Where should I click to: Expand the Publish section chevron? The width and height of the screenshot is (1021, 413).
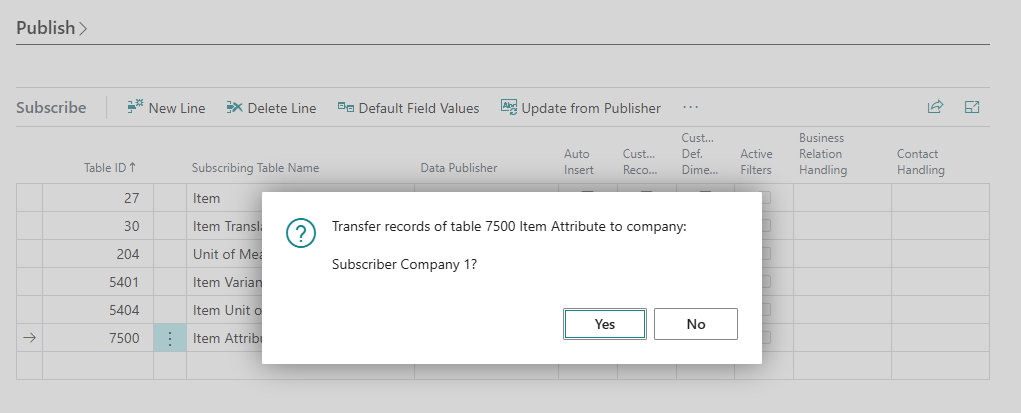point(83,29)
